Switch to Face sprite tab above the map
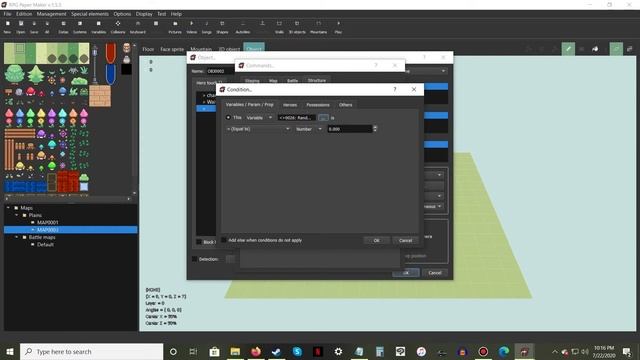640x360 pixels. [x=172, y=49]
